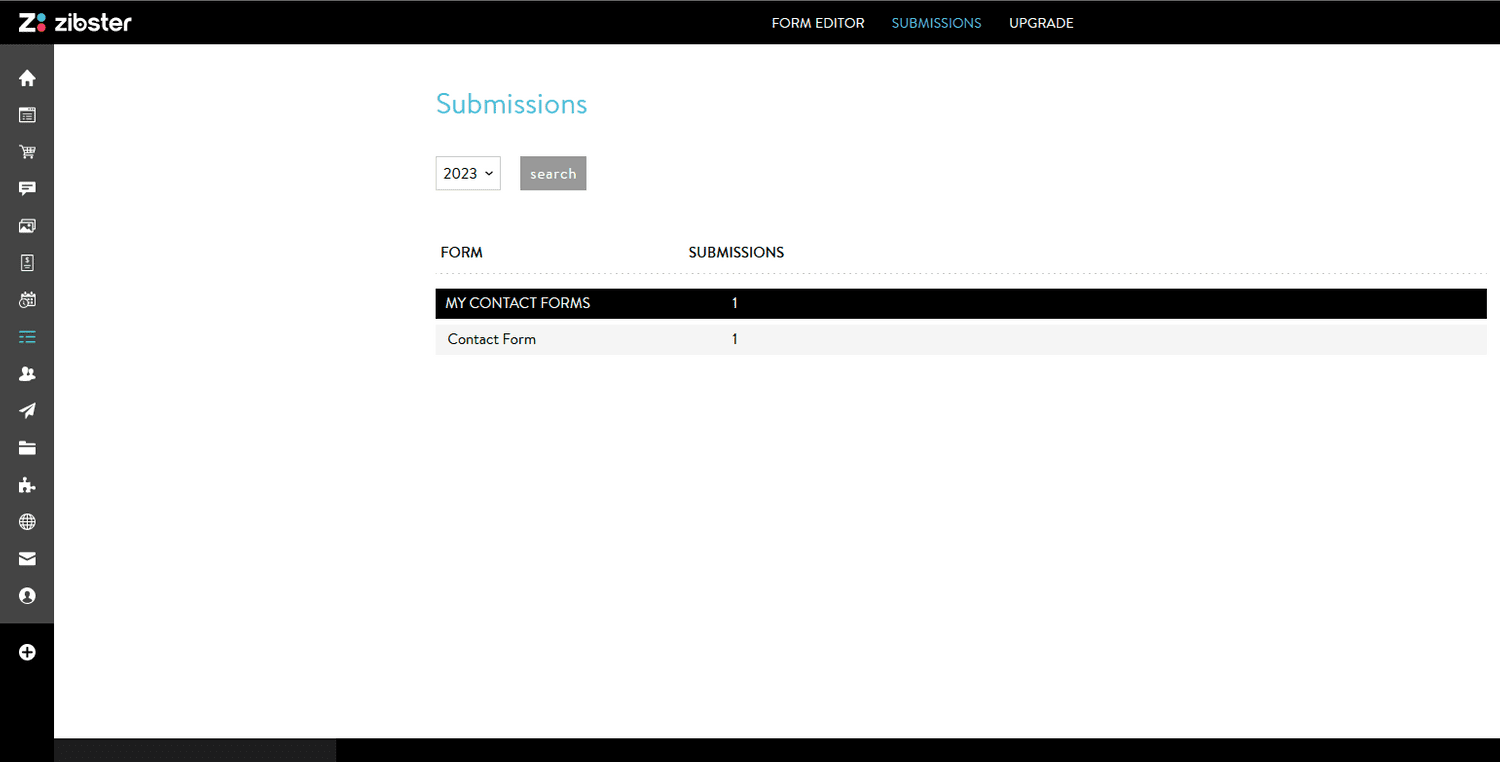Select the Pages sidebar icon
Viewport: 1500px width, 762px height.
(27, 114)
